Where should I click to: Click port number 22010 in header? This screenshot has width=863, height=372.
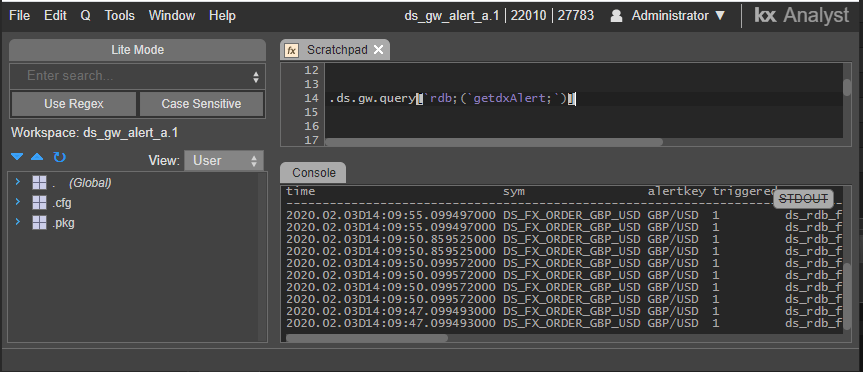(528, 16)
